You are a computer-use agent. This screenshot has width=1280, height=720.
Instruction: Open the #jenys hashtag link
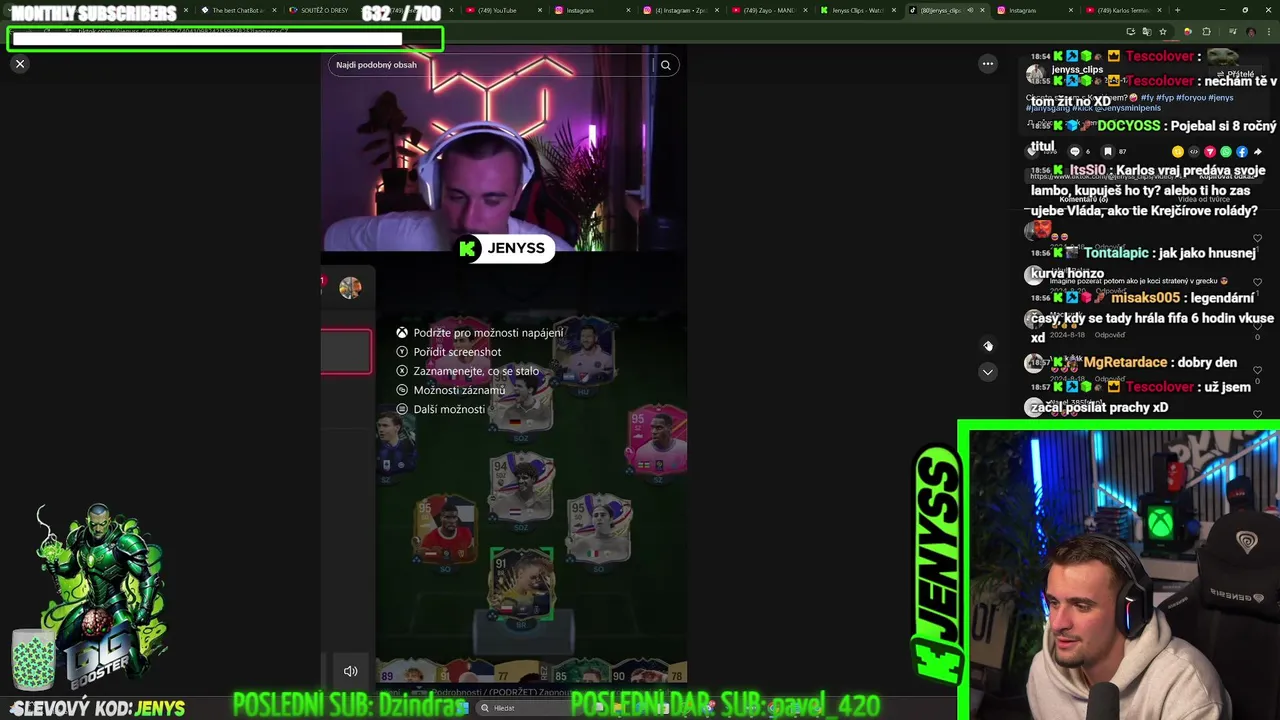[1221, 98]
